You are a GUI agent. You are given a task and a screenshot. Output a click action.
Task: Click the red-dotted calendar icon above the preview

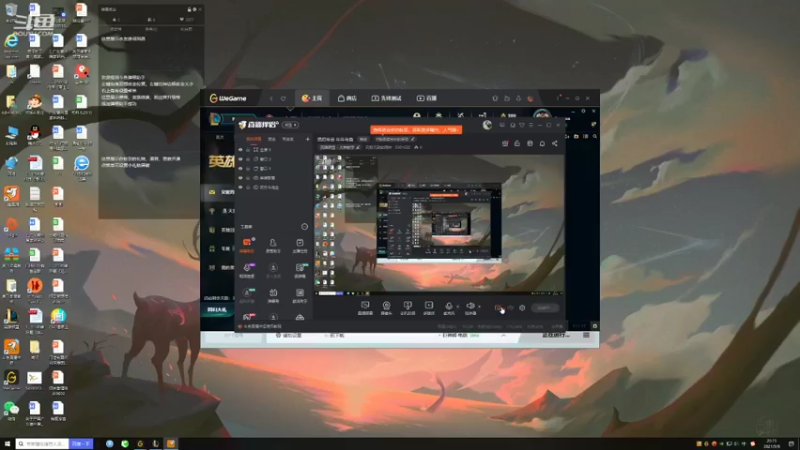505,143
